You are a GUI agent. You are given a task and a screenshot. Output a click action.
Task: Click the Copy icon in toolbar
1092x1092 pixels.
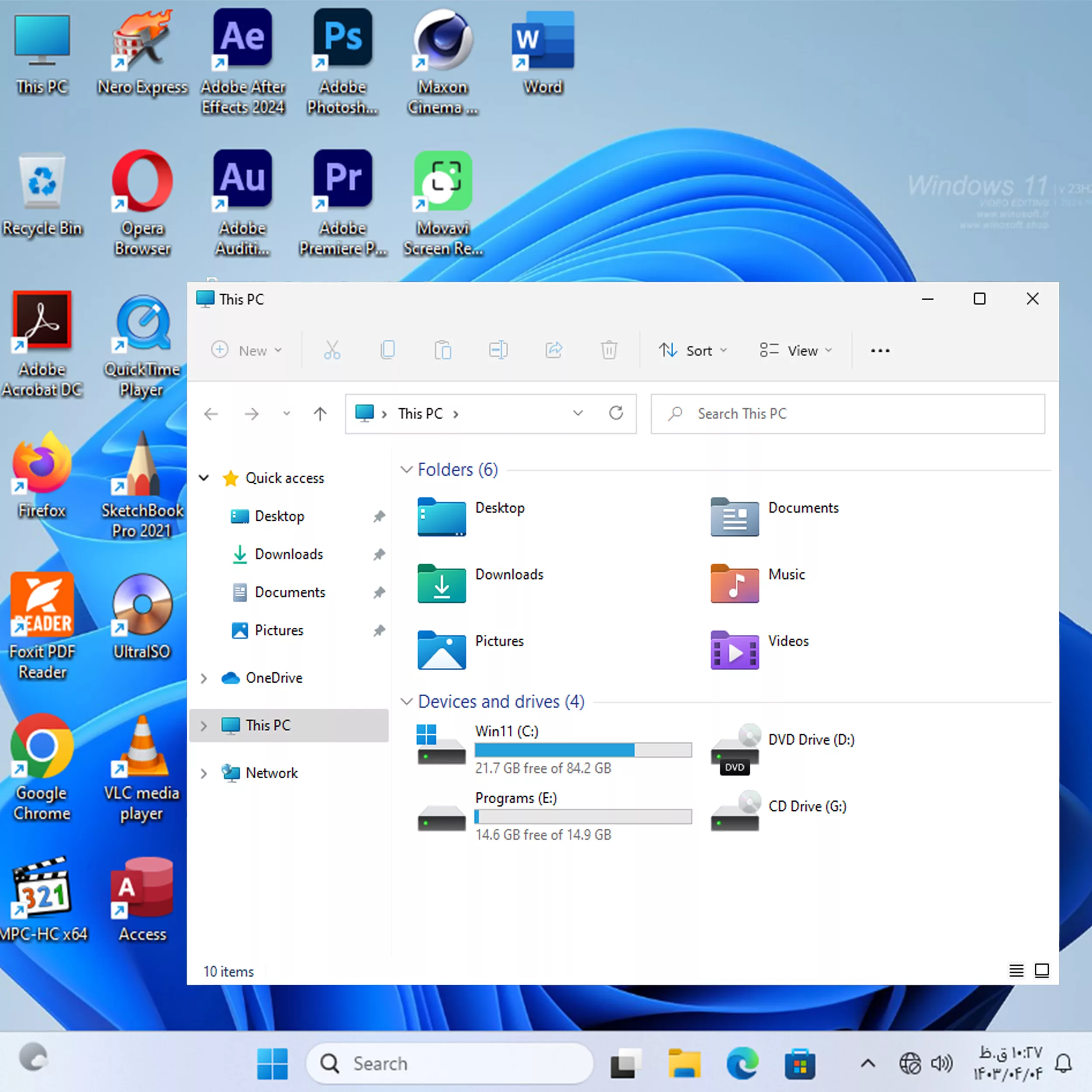(388, 350)
